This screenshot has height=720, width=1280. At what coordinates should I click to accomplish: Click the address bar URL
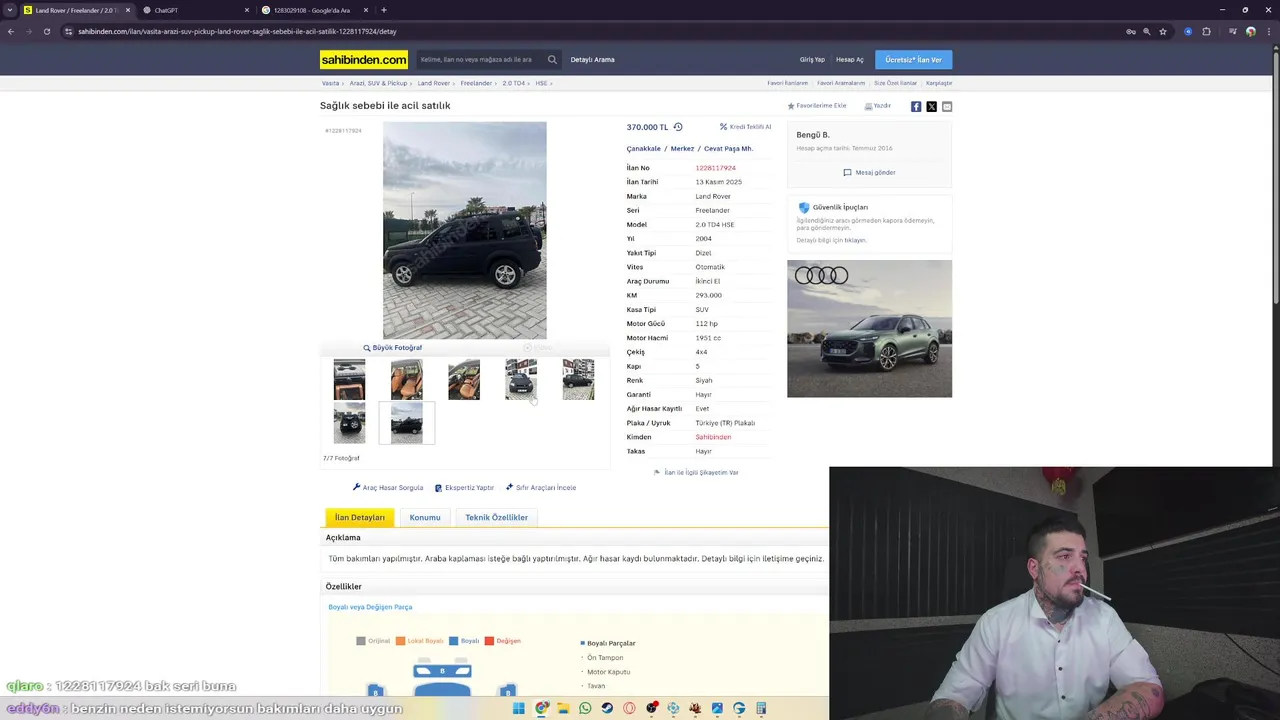(237, 31)
